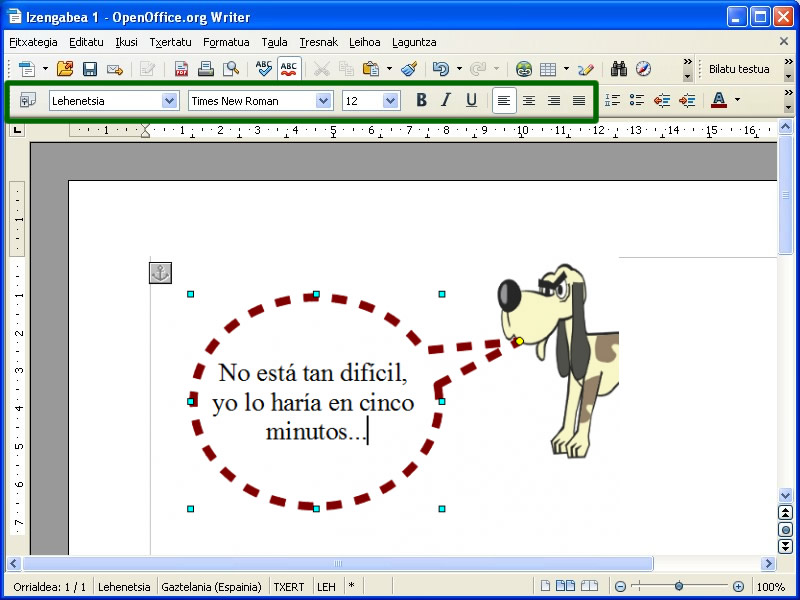Viewport: 800px width, 600px height.
Task: Export directly as PDF icon
Action: (181, 69)
